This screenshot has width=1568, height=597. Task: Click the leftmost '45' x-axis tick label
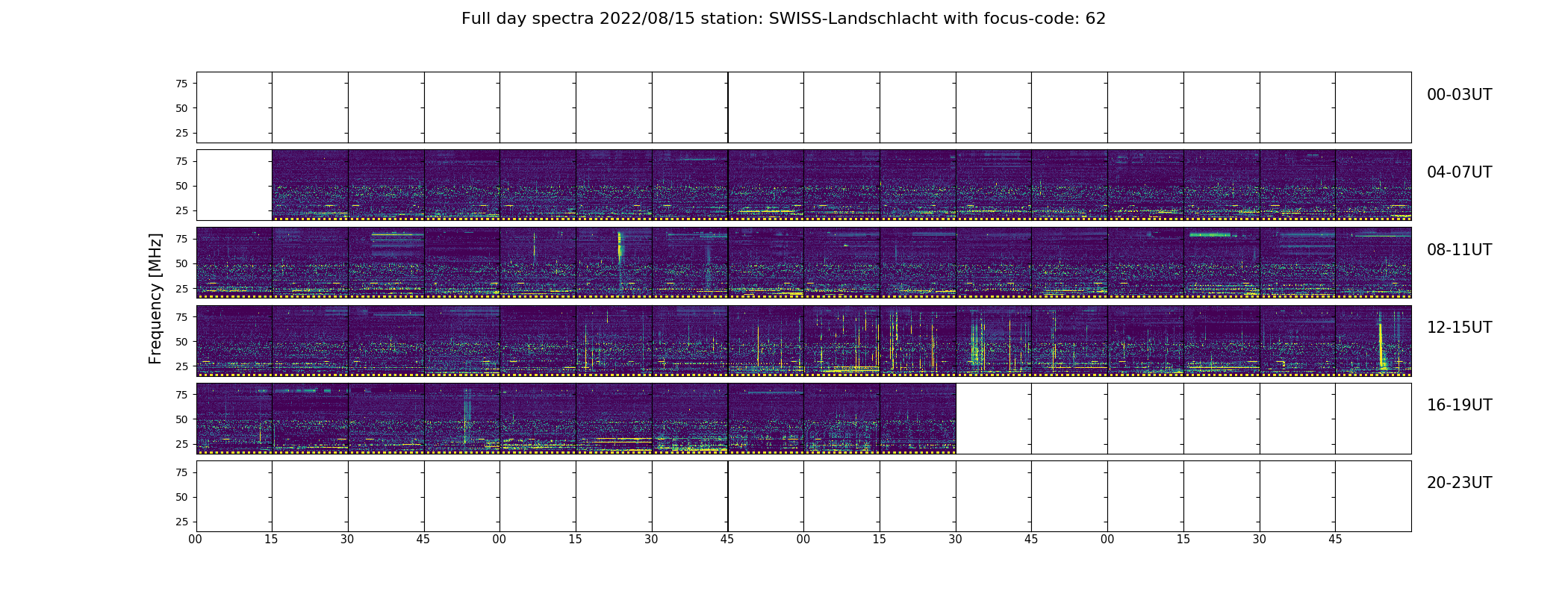(x=423, y=540)
